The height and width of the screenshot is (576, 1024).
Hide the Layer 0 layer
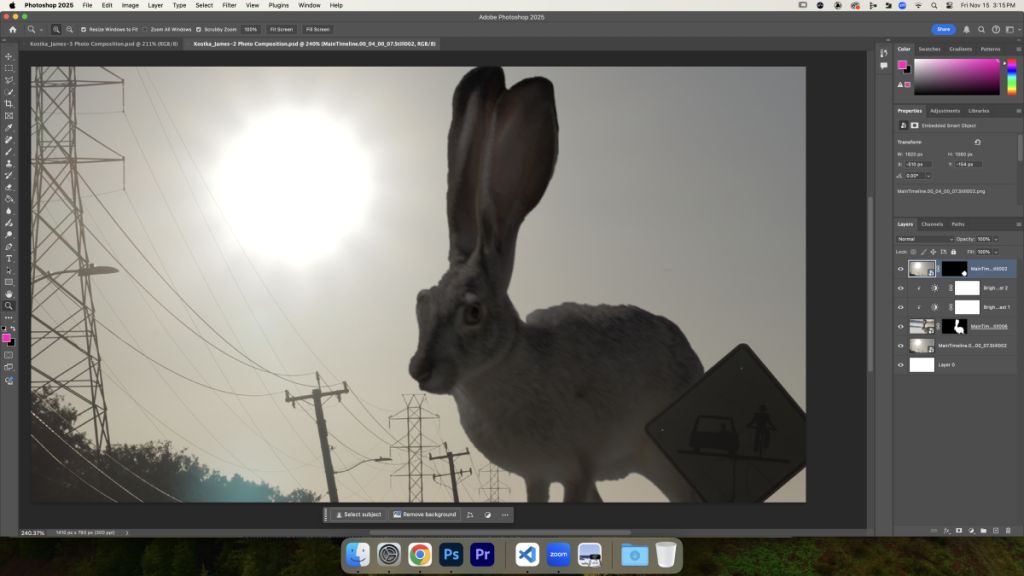(900, 365)
